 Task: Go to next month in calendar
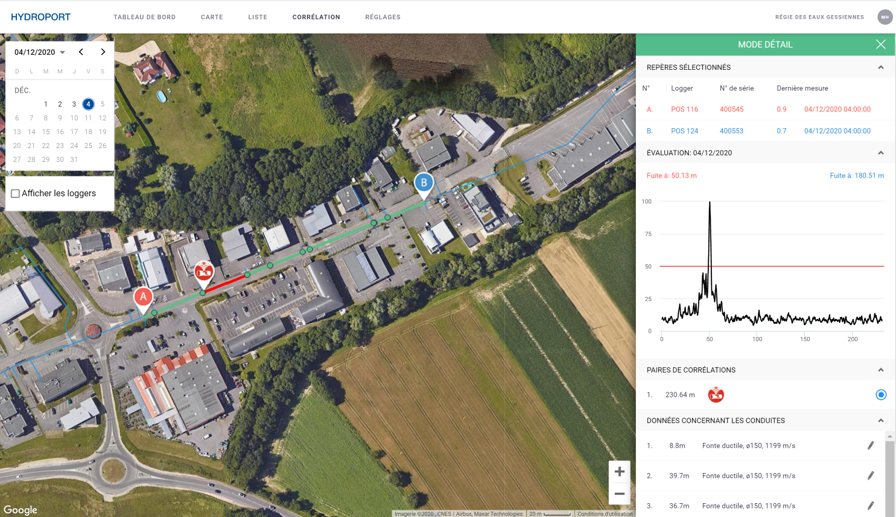pos(103,52)
